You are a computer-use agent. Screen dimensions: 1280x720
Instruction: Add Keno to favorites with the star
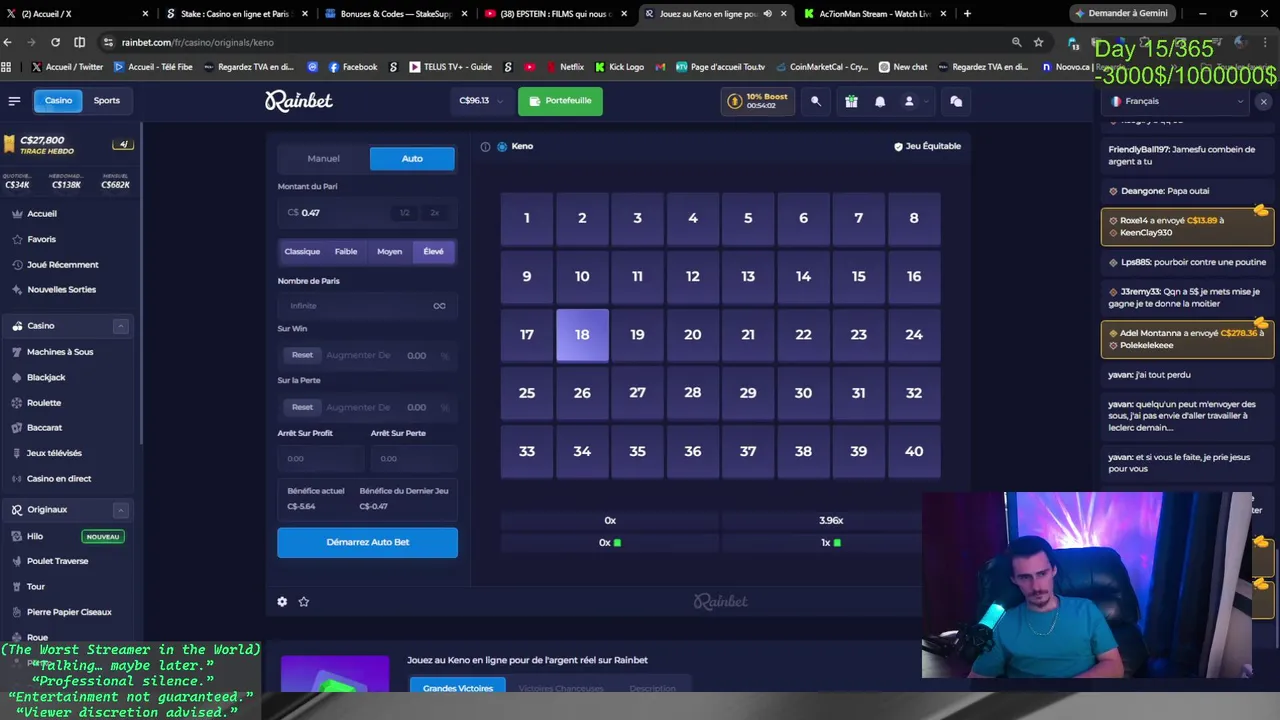(304, 601)
